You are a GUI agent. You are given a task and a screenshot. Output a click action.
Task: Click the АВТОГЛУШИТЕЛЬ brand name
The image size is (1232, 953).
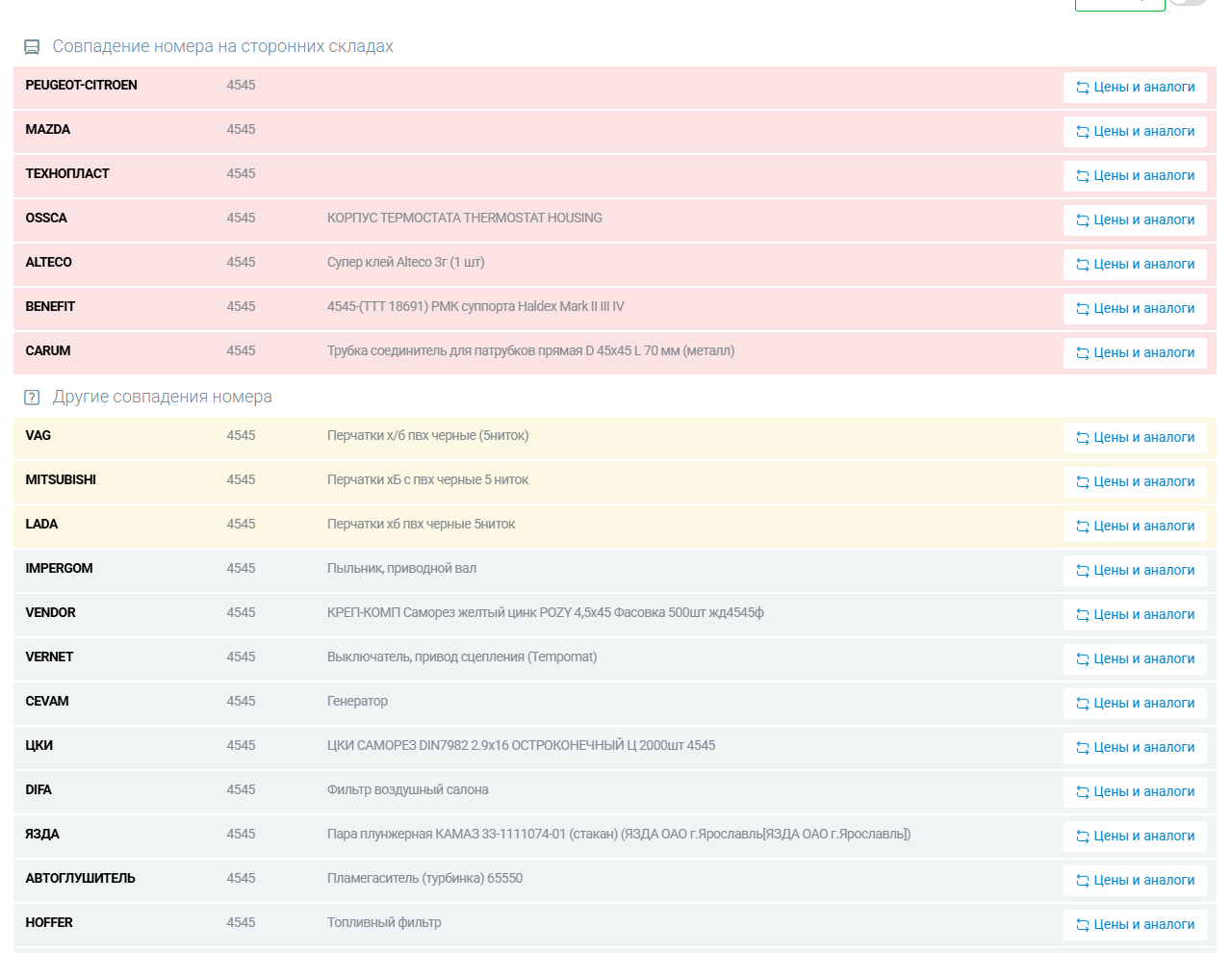[81, 879]
